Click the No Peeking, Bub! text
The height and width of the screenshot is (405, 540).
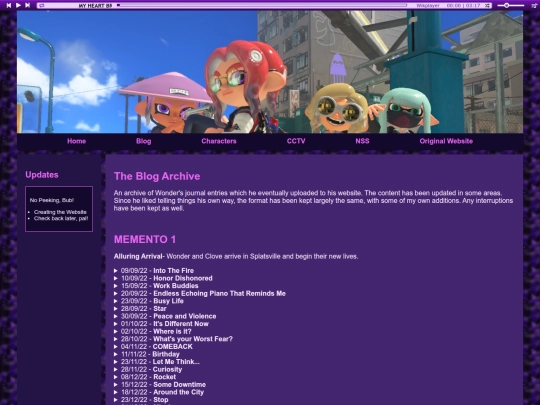point(52,200)
